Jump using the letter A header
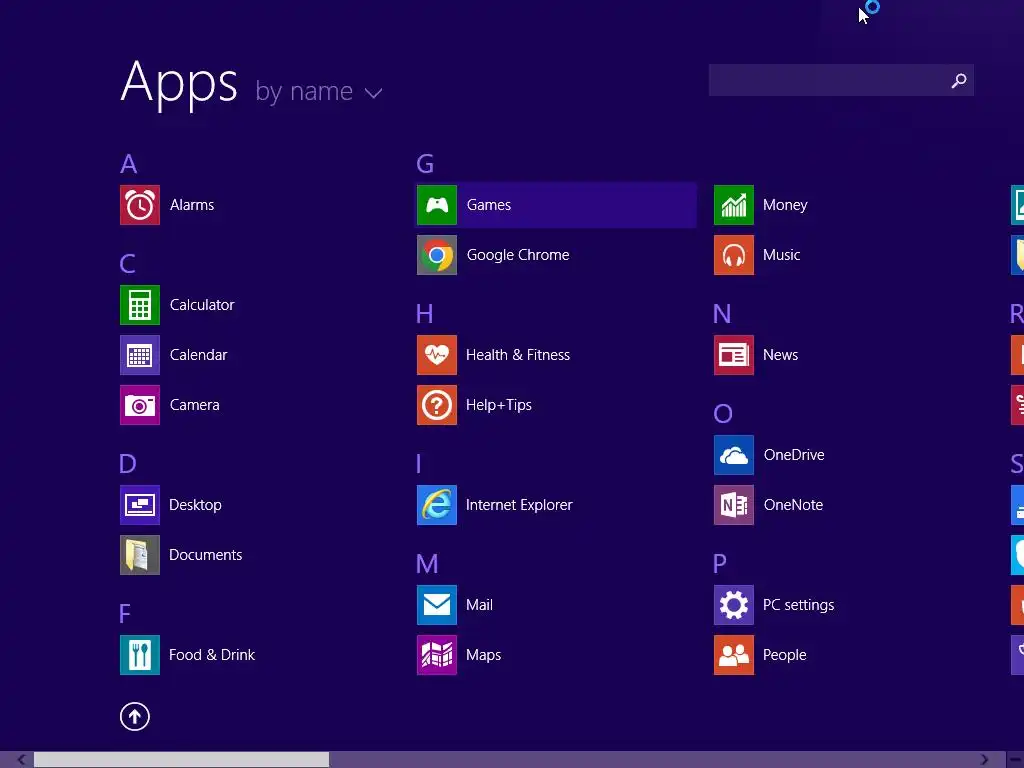The width and height of the screenshot is (1024, 768). (129, 164)
